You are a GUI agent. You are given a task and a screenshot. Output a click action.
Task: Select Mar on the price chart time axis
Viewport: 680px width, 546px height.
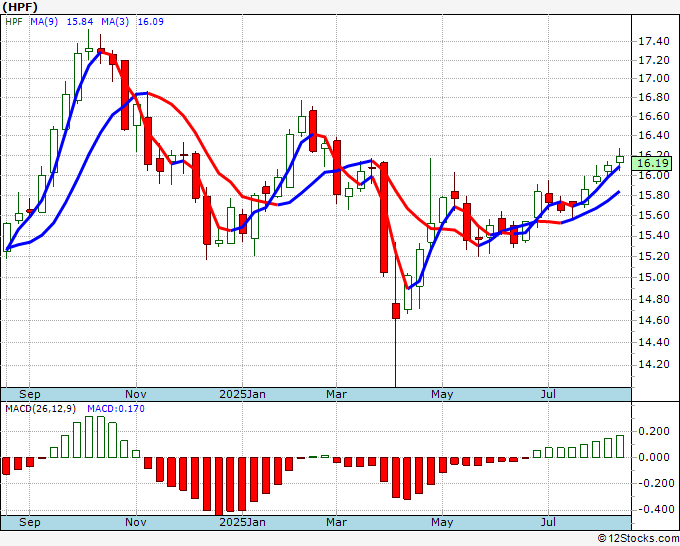point(337,394)
